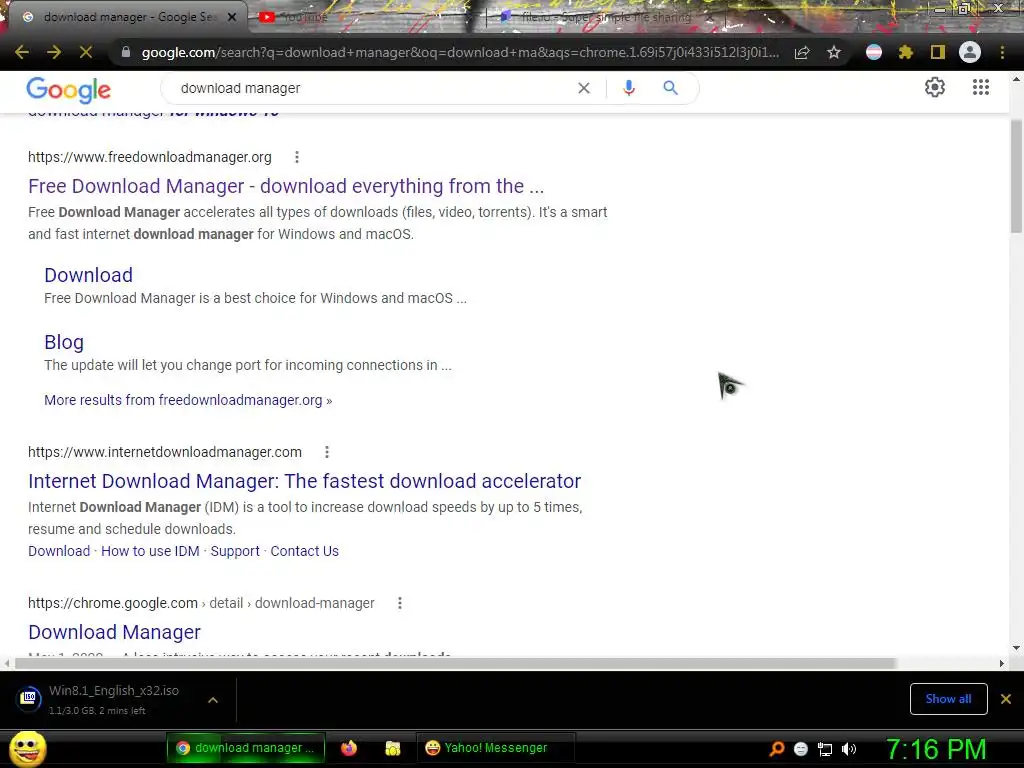Open the Extensions puzzle menu
The height and width of the screenshot is (768, 1024).
click(x=906, y=52)
